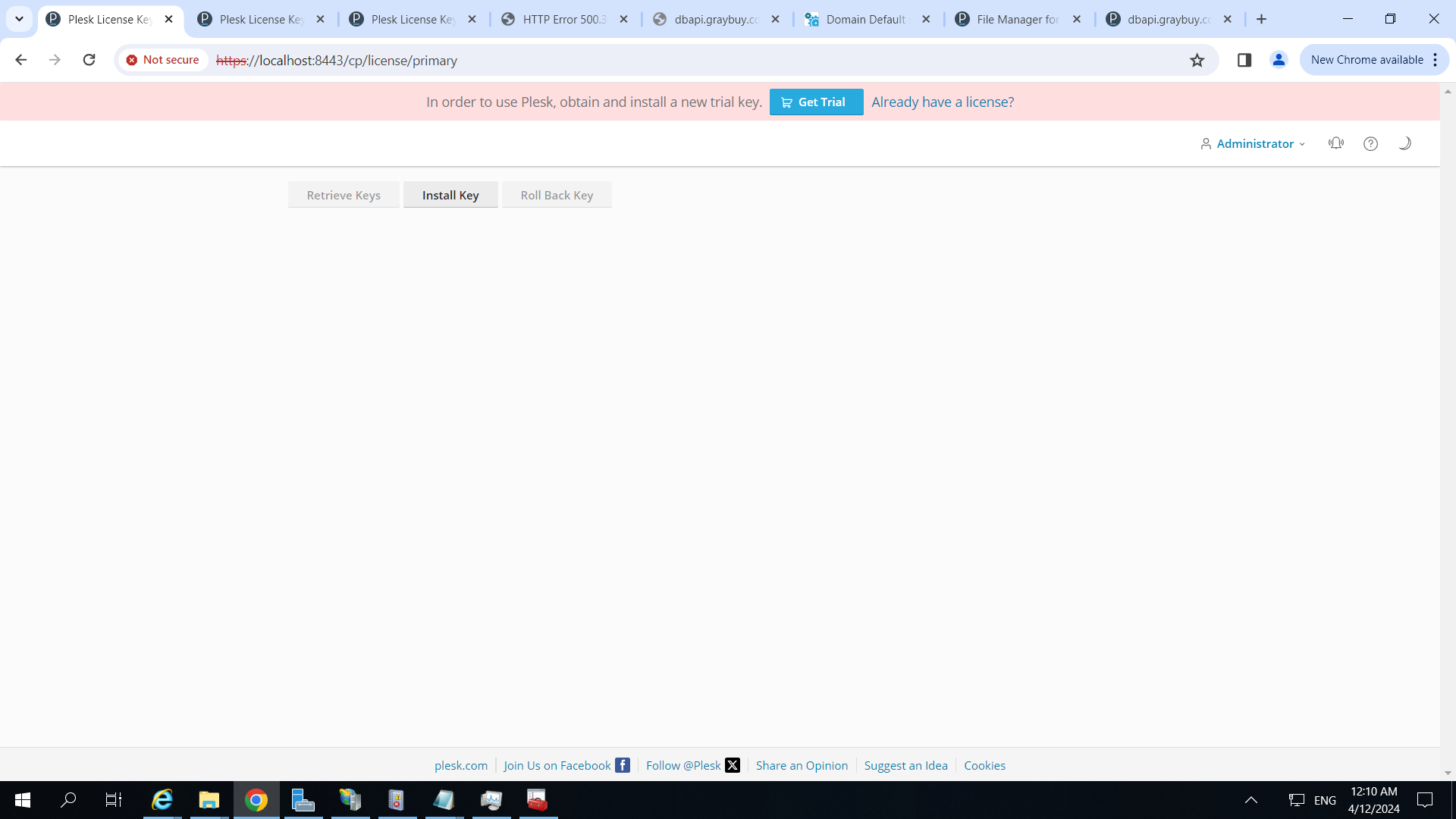Viewport: 1456px width, 819px height.
Task: Click the Share an Opinion link
Action: coord(802,765)
